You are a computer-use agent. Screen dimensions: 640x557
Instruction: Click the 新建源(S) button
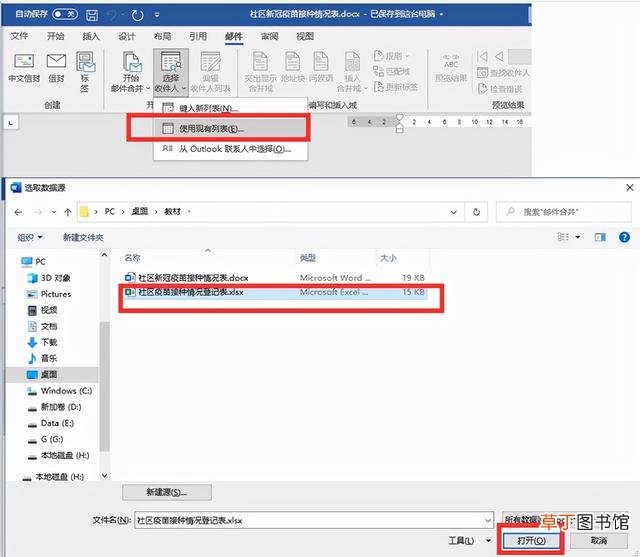[167, 492]
